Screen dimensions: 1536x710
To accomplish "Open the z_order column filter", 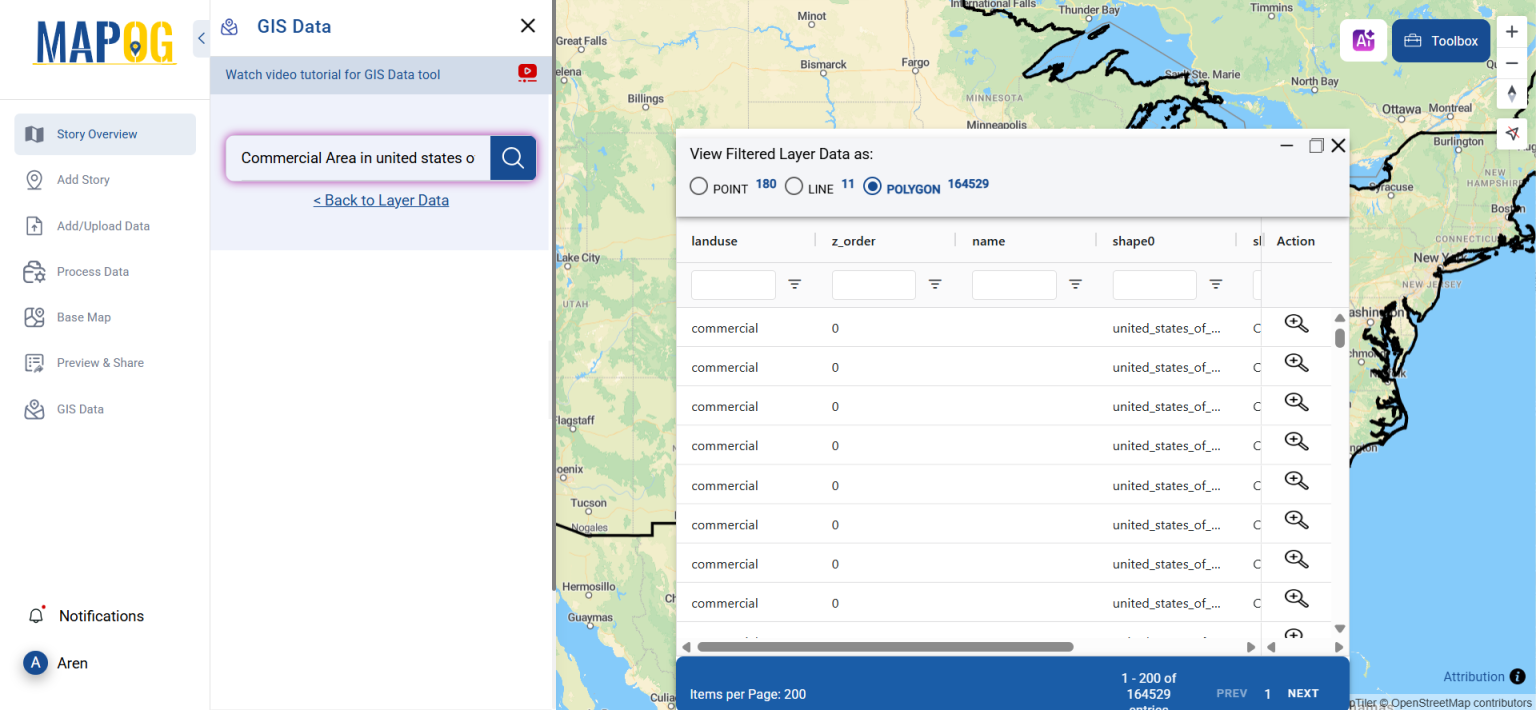I will [x=935, y=285].
